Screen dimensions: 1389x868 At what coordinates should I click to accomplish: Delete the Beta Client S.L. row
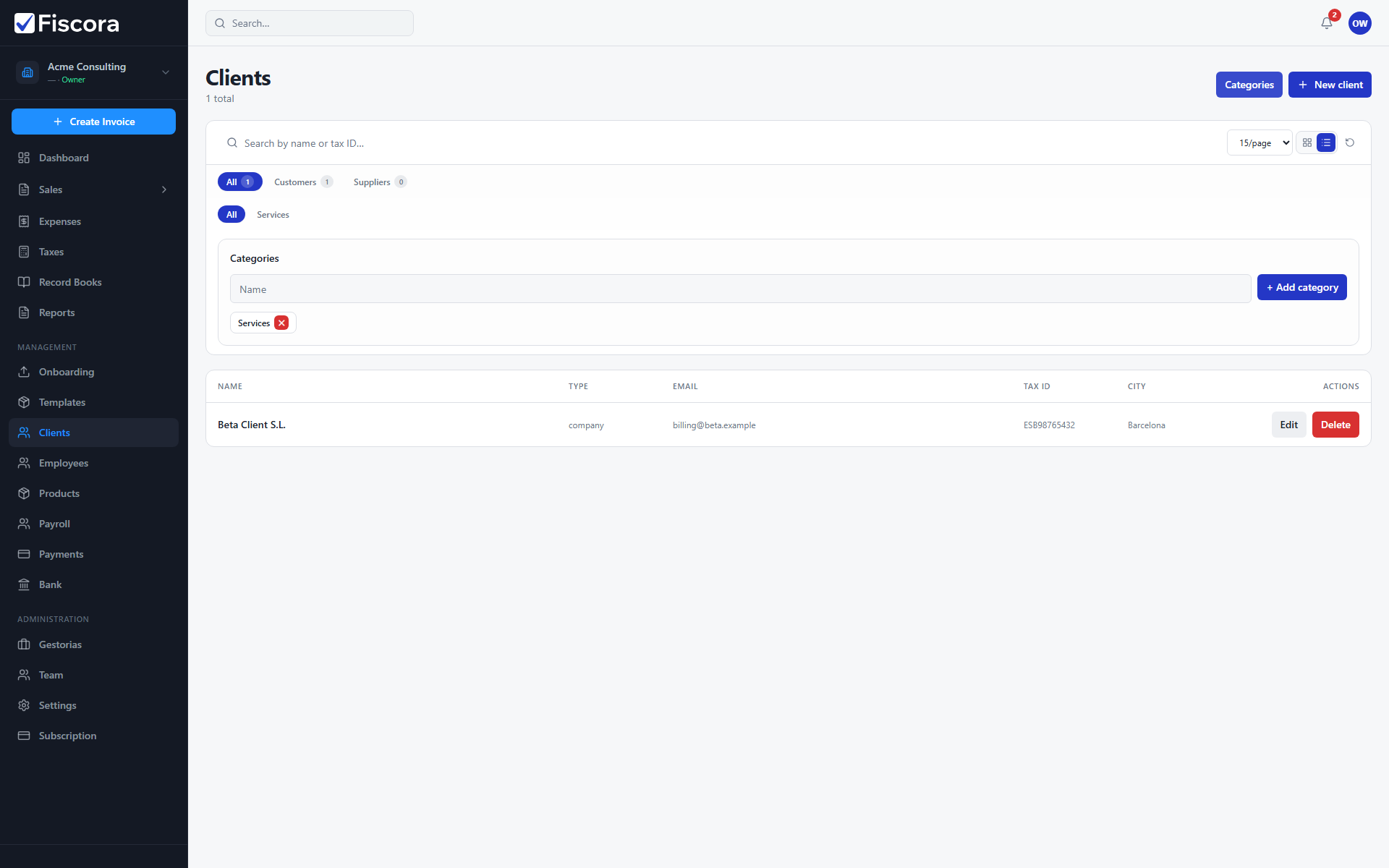click(x=1335, y=425)
